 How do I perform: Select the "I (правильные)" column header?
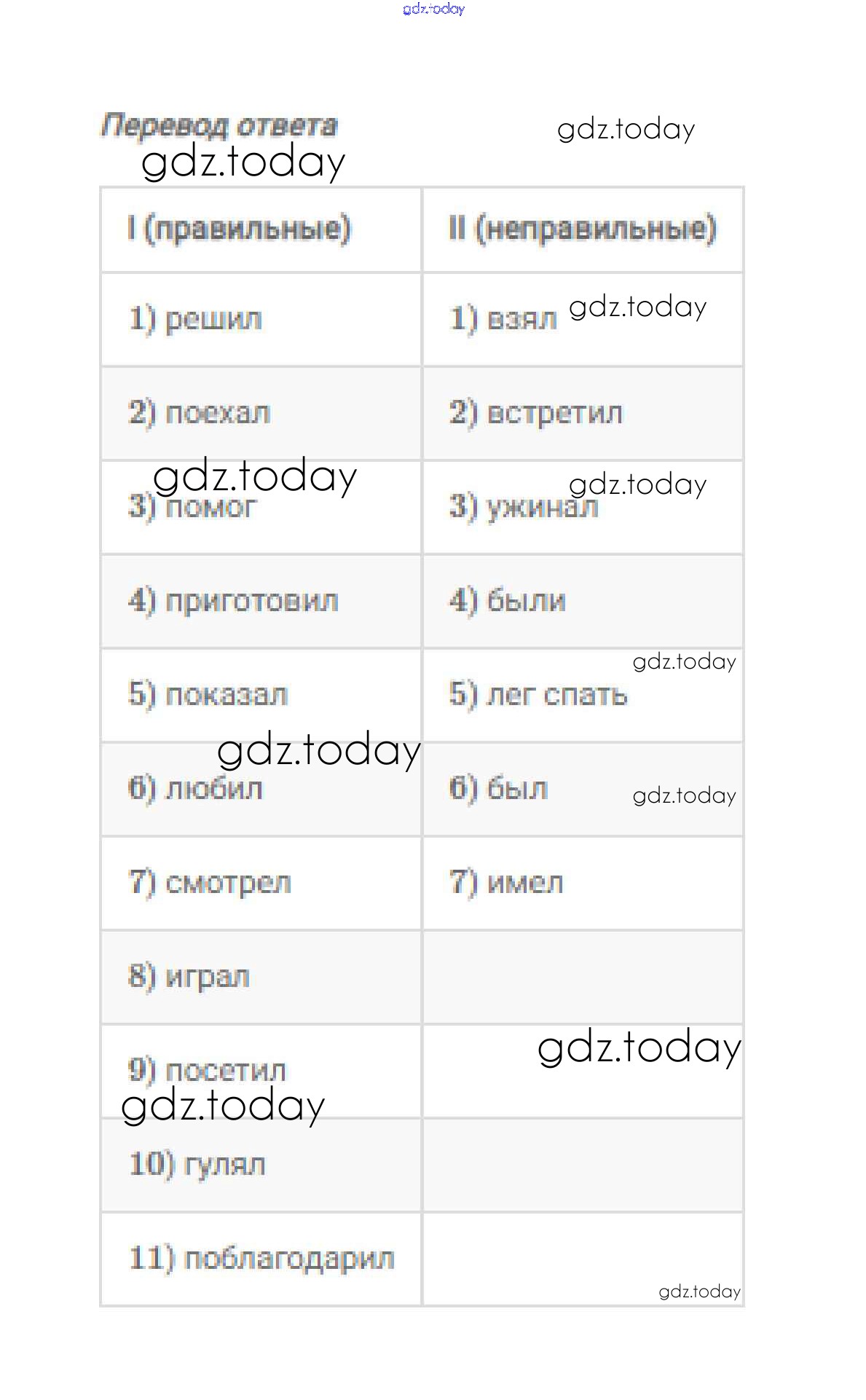click(x=240, y=229)
